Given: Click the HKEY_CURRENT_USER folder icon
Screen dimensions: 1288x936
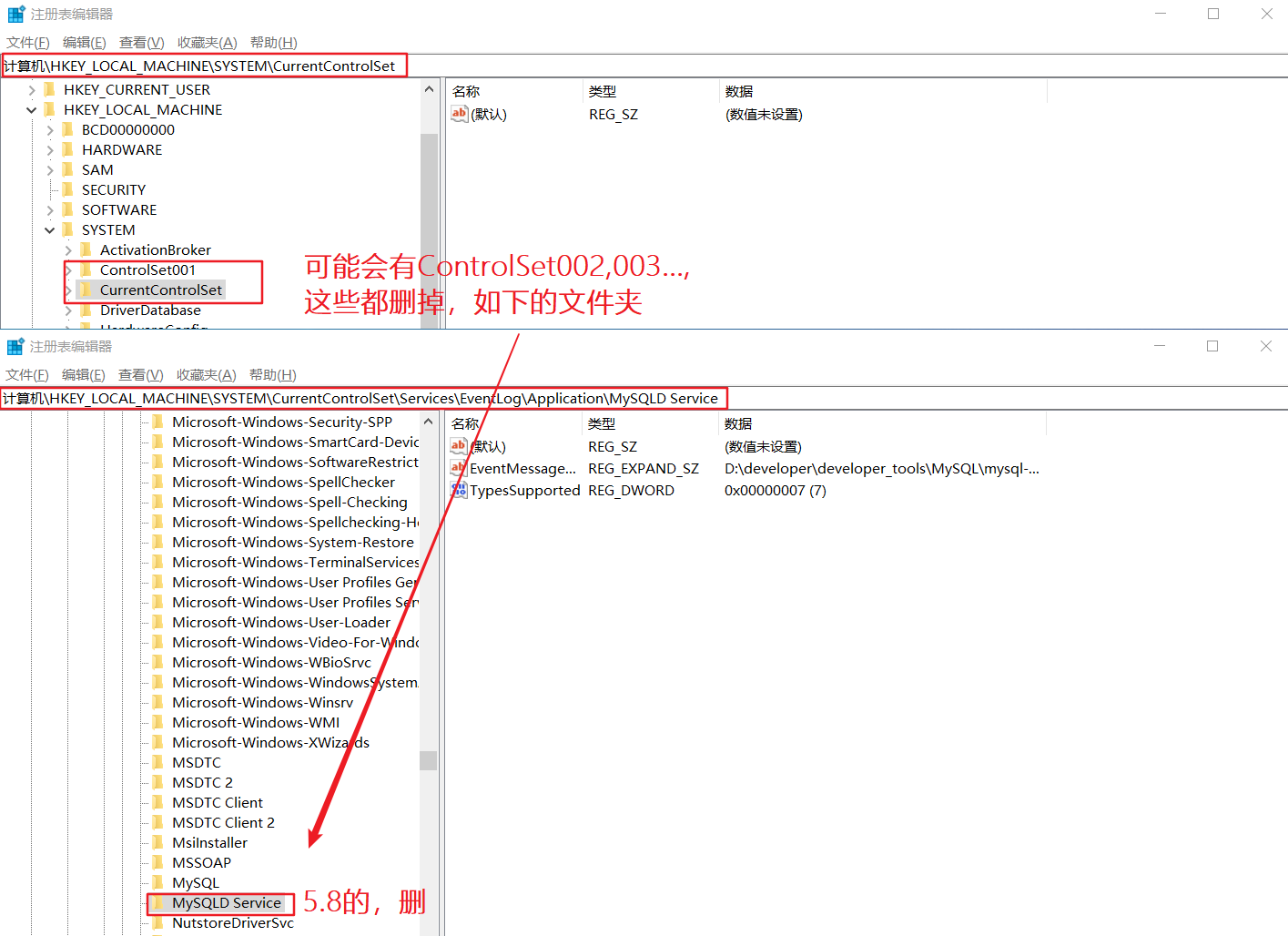Looking at the screenshot, I should [x=49, y=89].
